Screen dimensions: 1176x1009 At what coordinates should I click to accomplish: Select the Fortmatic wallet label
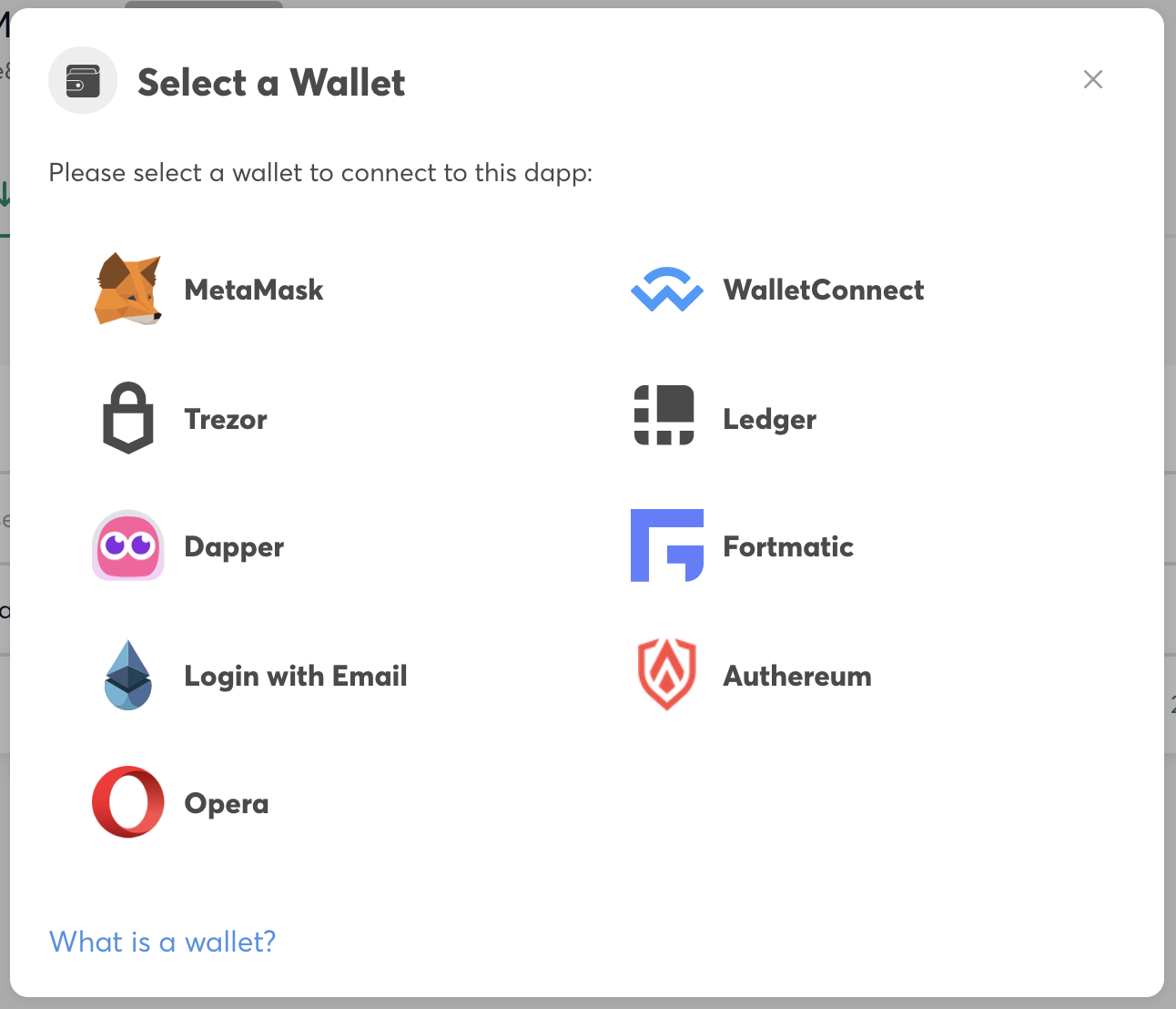788,546
